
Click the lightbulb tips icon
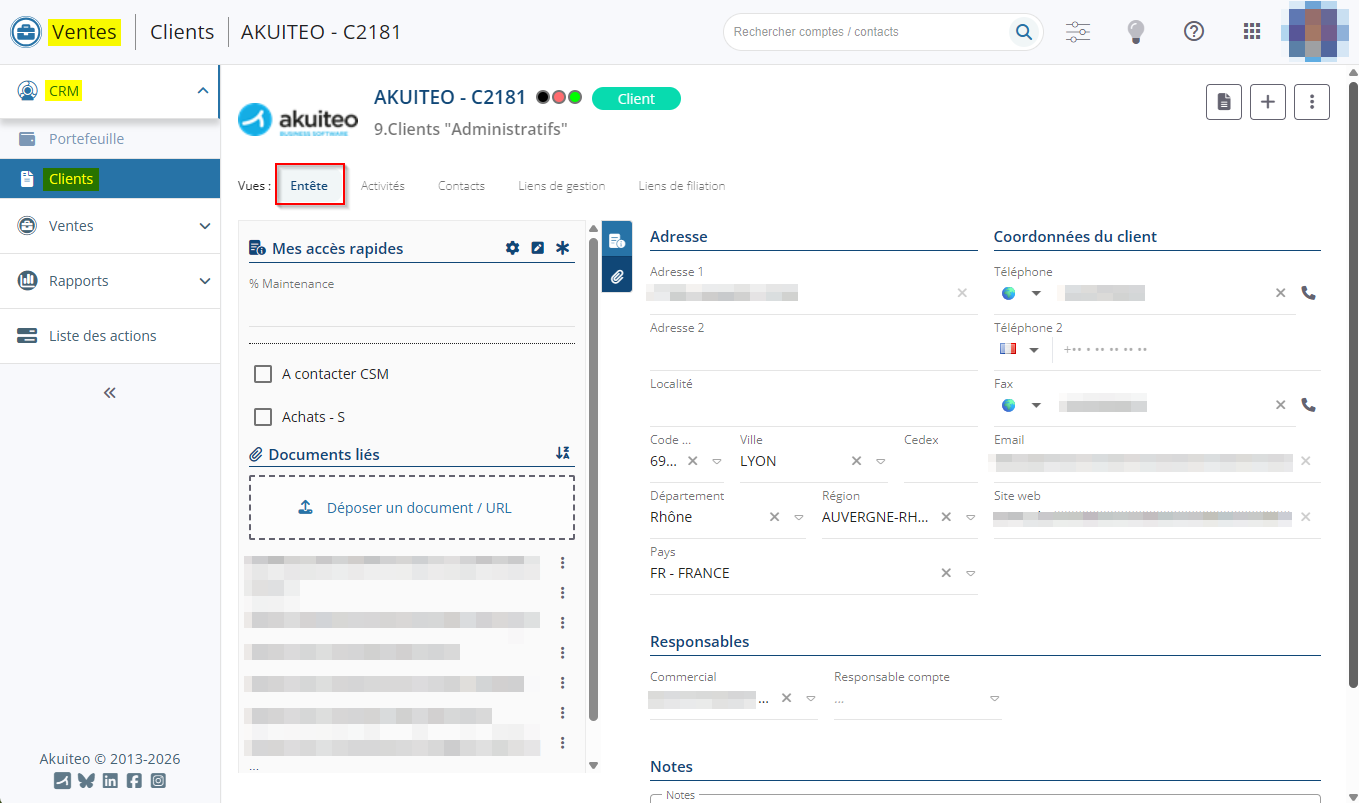[x=1135, y=32]
